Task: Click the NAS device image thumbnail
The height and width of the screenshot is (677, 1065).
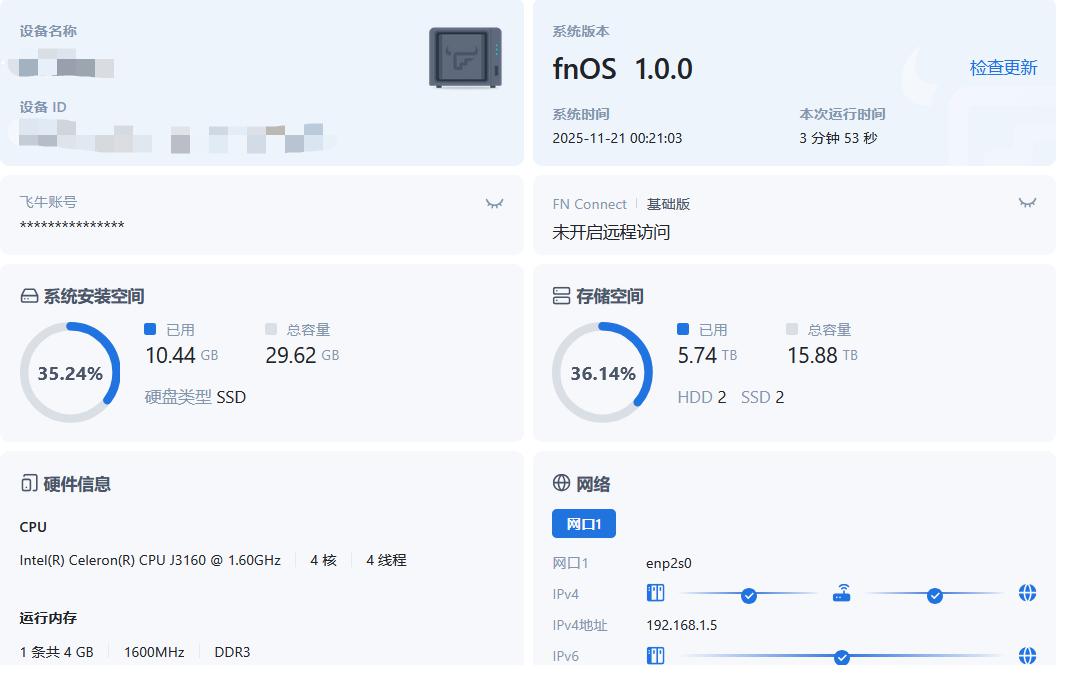Action: 465,58
